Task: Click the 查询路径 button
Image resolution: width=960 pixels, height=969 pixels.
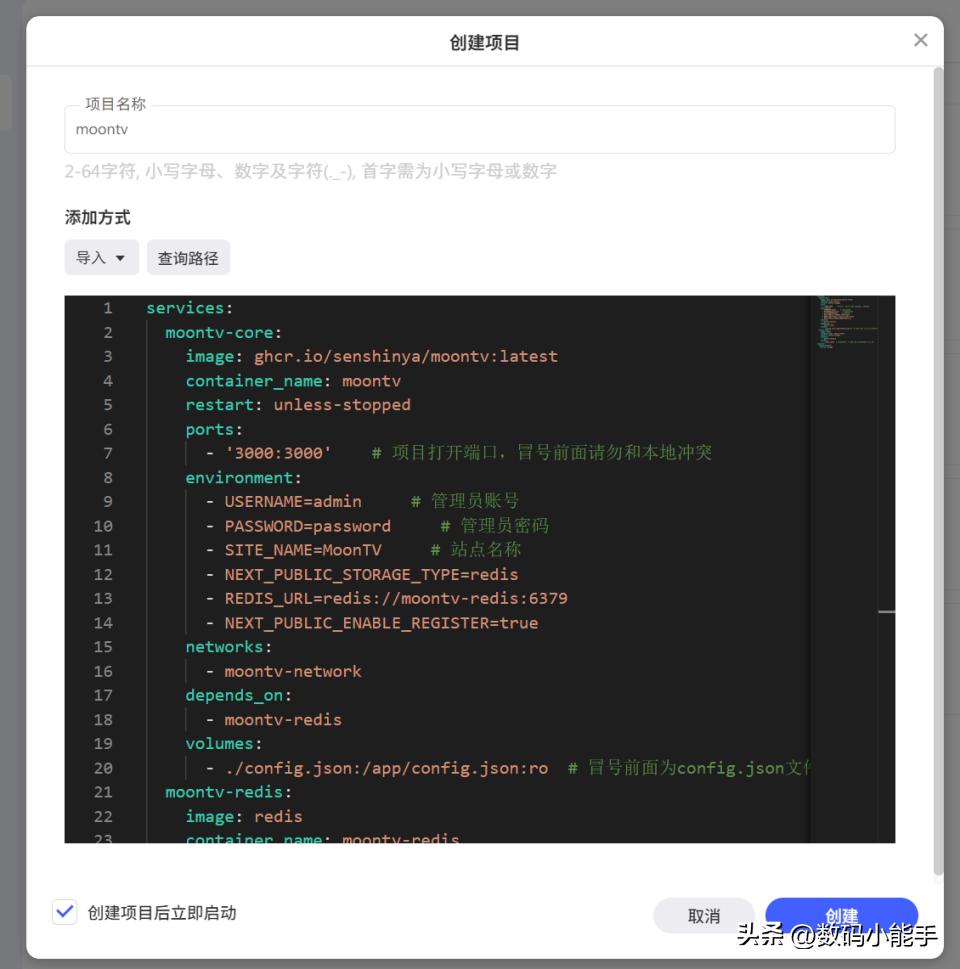Action: pyautogui.click(x=188, y=258)
